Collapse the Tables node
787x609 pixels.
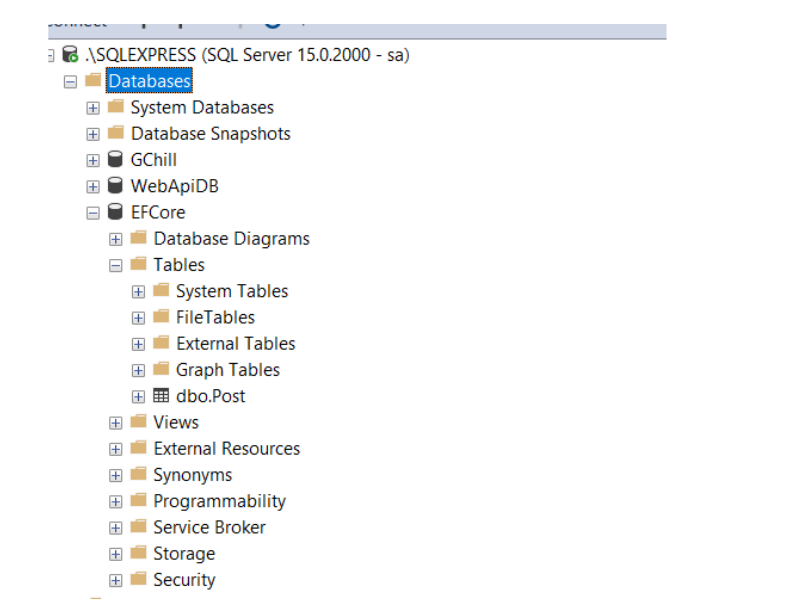115,266
